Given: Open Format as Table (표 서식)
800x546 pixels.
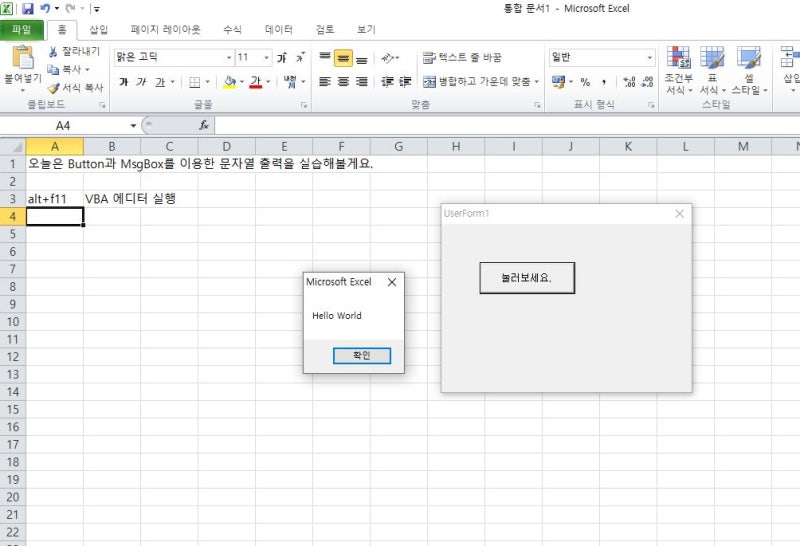Looking at the screenshot, I should [x=712, y=70].
